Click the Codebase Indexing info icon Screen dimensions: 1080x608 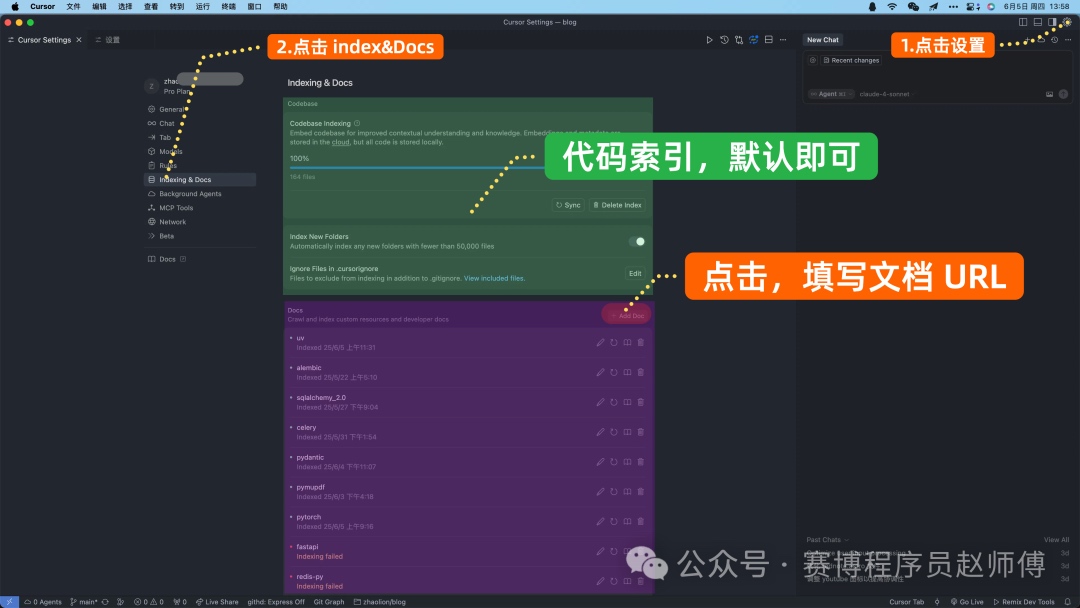click(x=357, y=123)
